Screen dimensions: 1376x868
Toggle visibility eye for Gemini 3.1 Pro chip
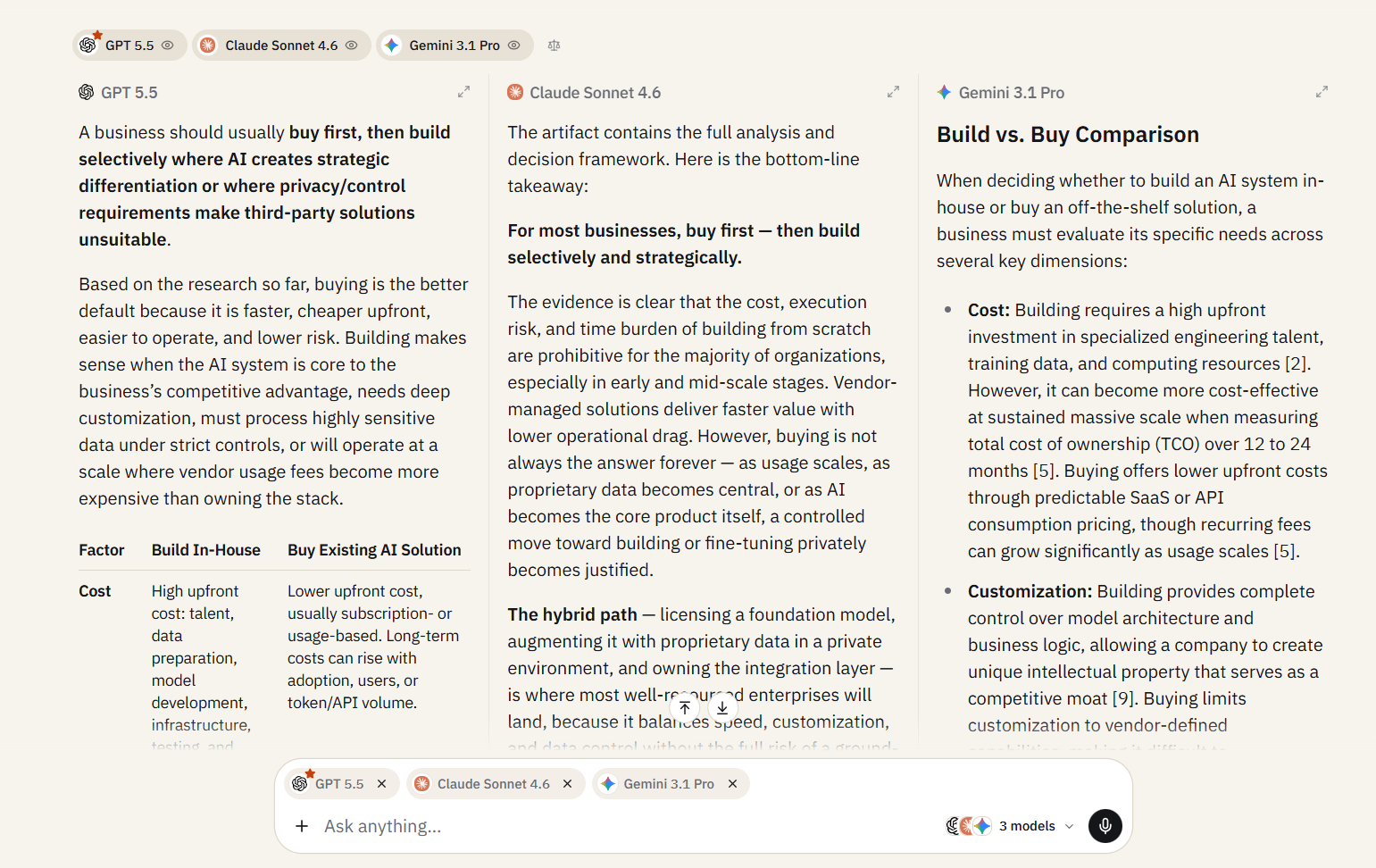click(x=513, y=46)
